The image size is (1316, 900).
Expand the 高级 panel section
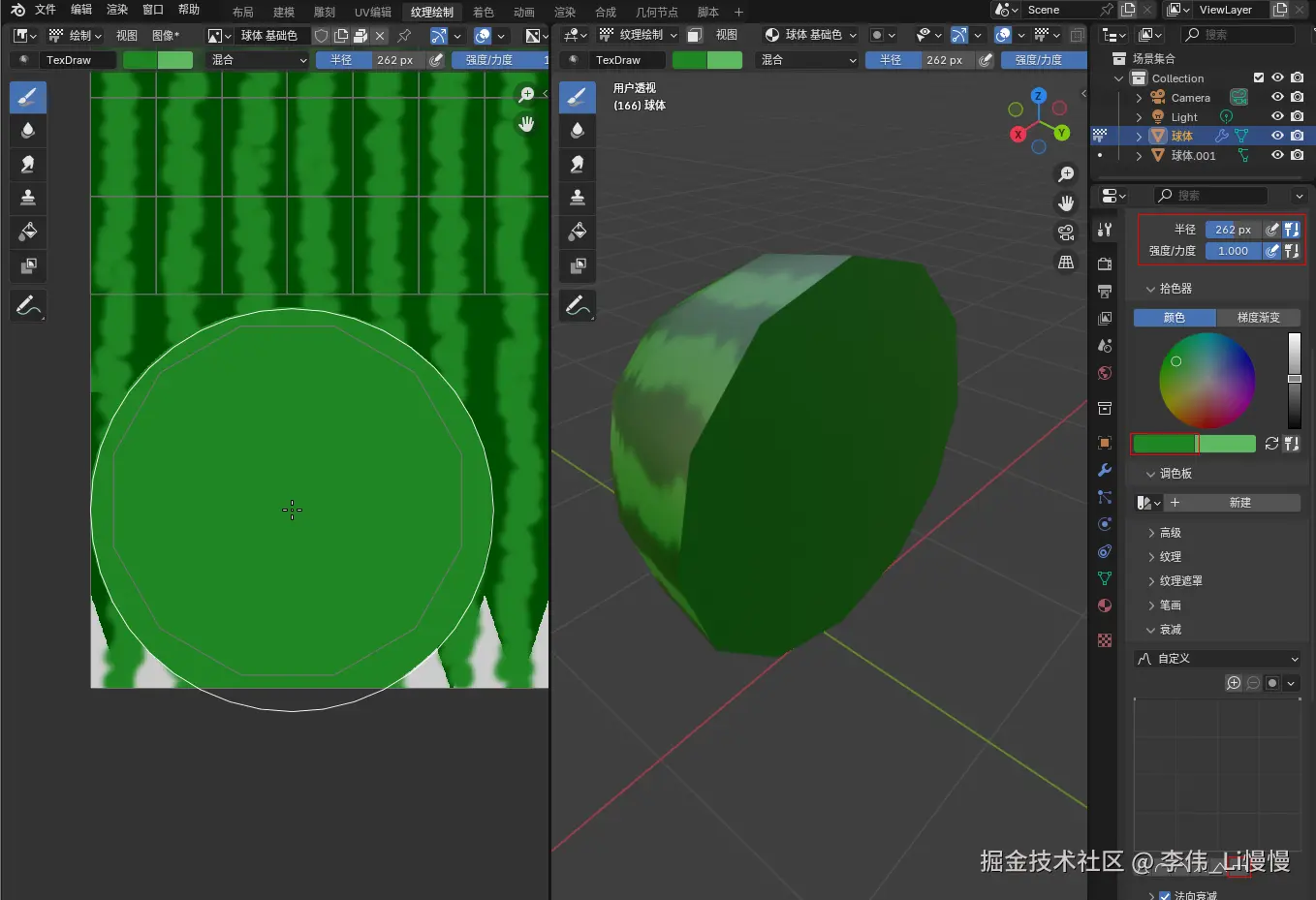pos(1171,533)
